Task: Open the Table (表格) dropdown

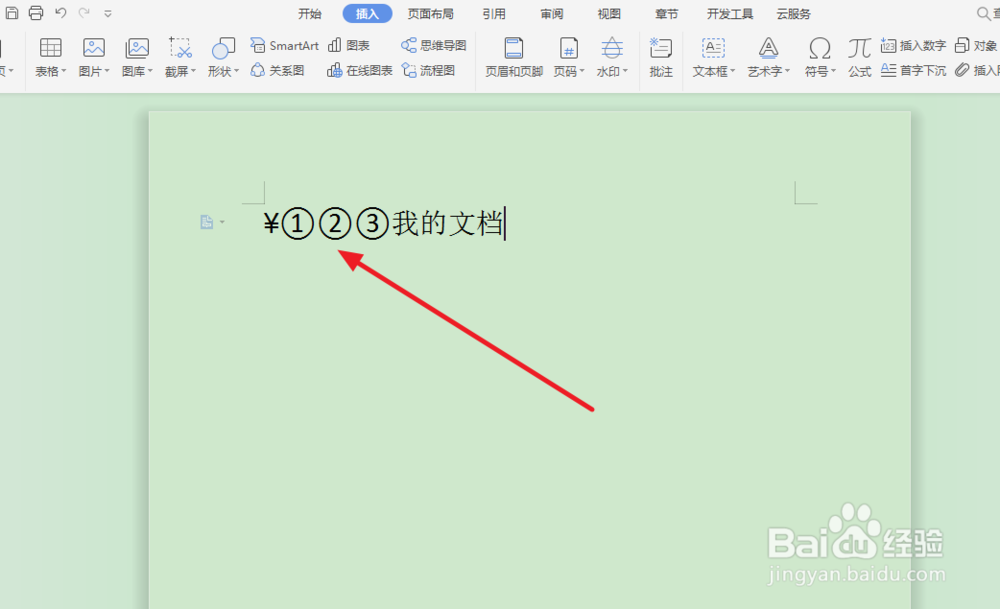Action: point(49,60)
